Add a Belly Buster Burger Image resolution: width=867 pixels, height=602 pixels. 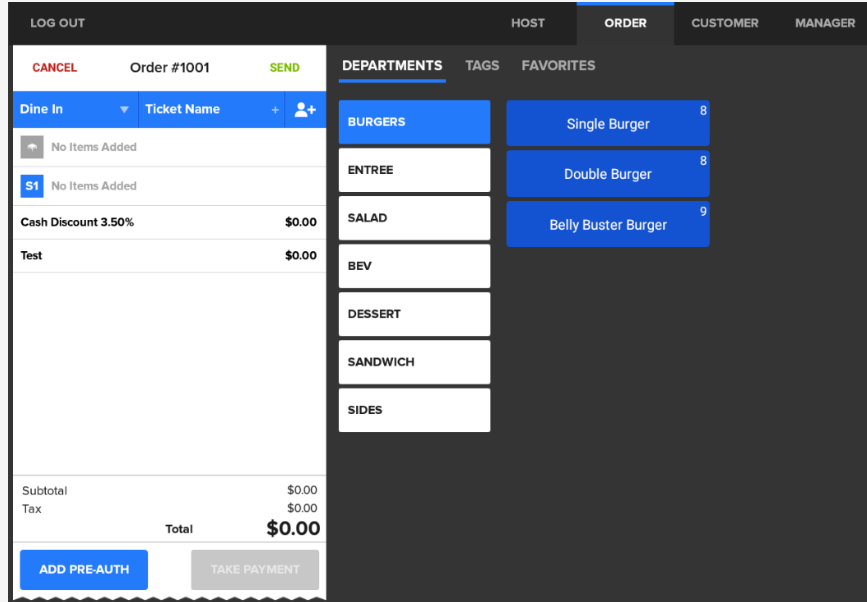pyautogui.click(x=607, y=225)
